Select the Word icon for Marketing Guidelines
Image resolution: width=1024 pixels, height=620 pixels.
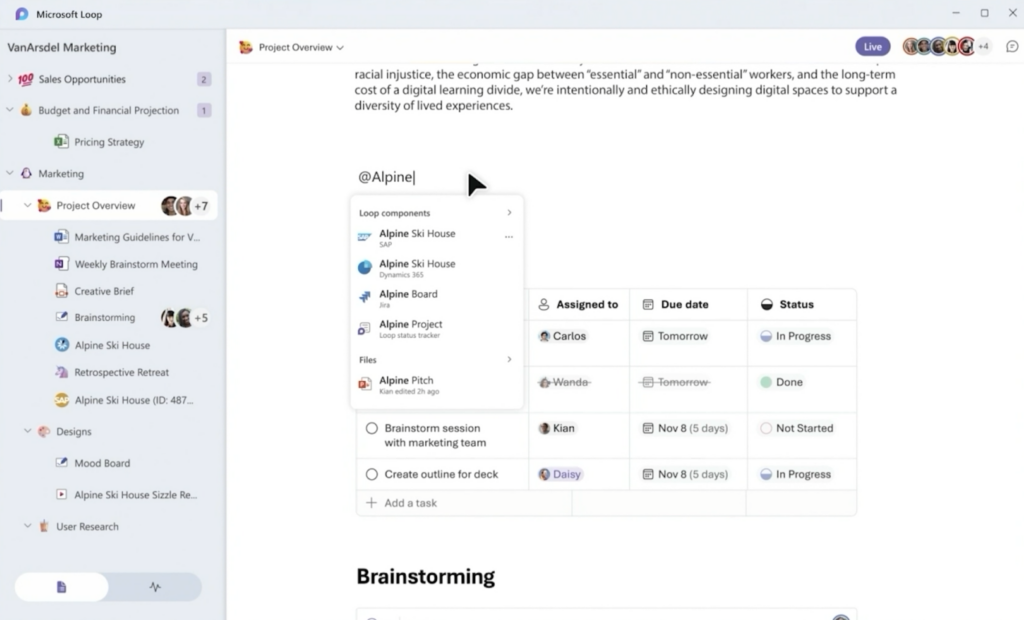coord(61,237)
